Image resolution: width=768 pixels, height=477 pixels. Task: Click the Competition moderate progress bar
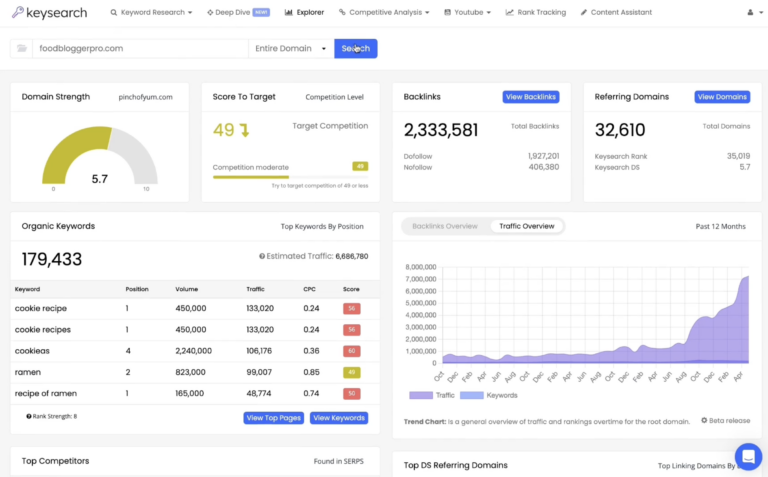point(290,177)
